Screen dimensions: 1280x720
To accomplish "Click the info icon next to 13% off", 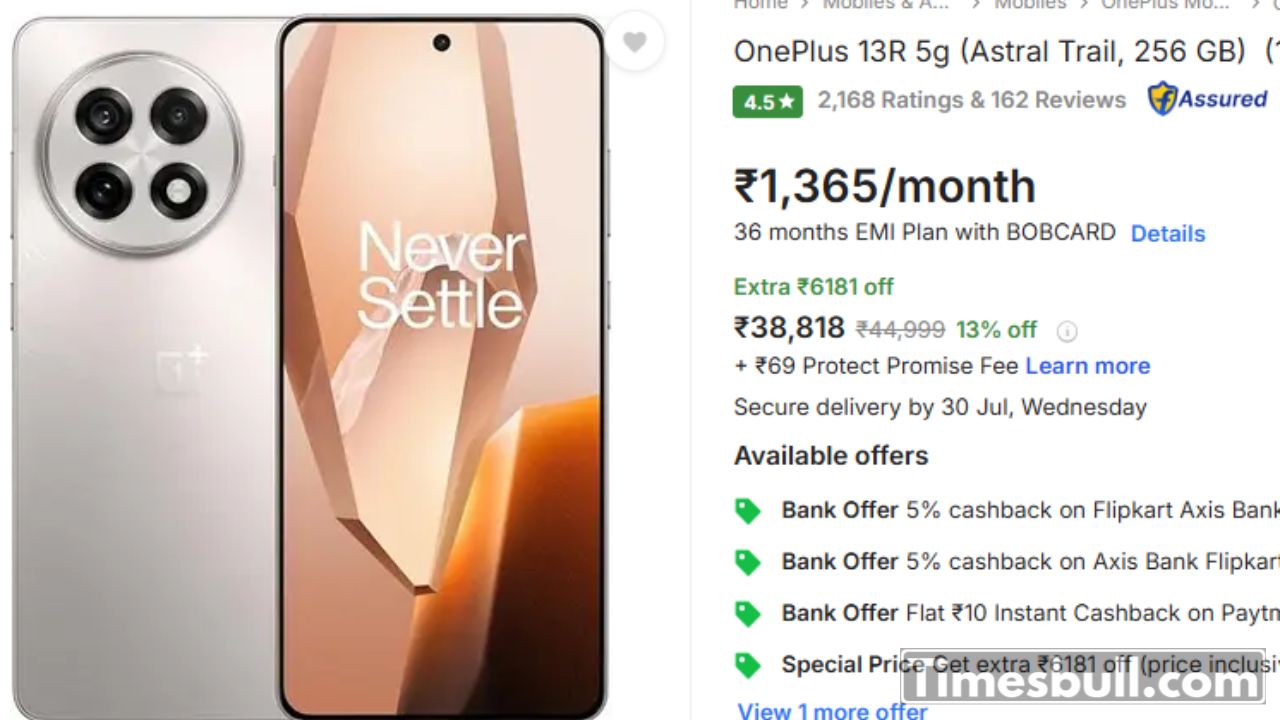I will click(1067, 331).
